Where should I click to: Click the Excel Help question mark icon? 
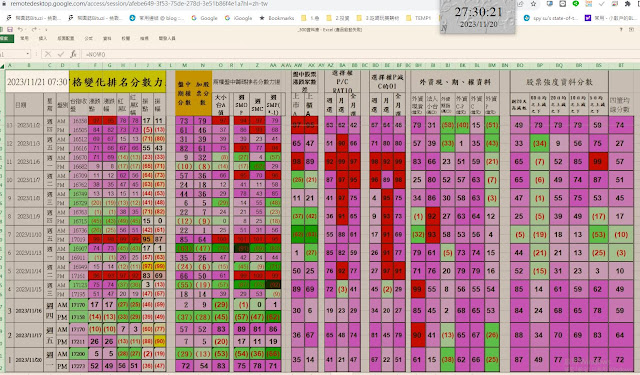(x=621, y=29)
